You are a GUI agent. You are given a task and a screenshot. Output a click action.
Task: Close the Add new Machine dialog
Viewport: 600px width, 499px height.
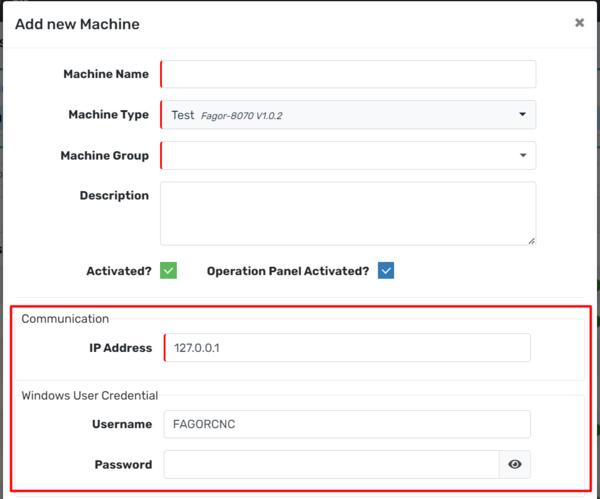click(x=579, y=23)
